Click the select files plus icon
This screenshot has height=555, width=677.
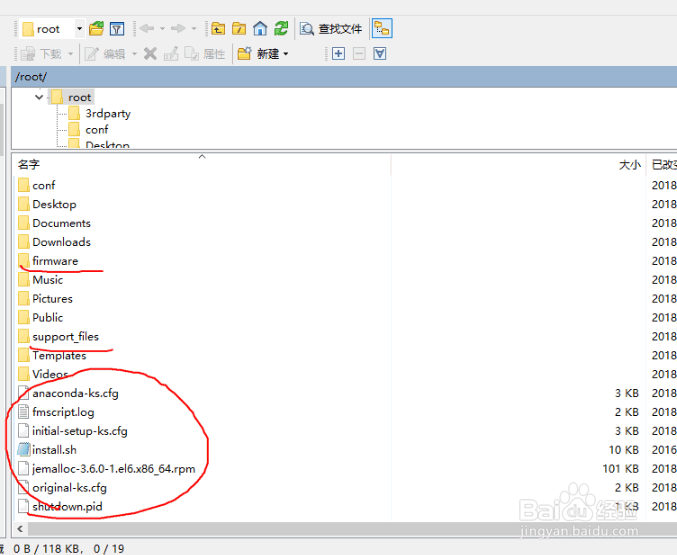(x=338, y=54)
